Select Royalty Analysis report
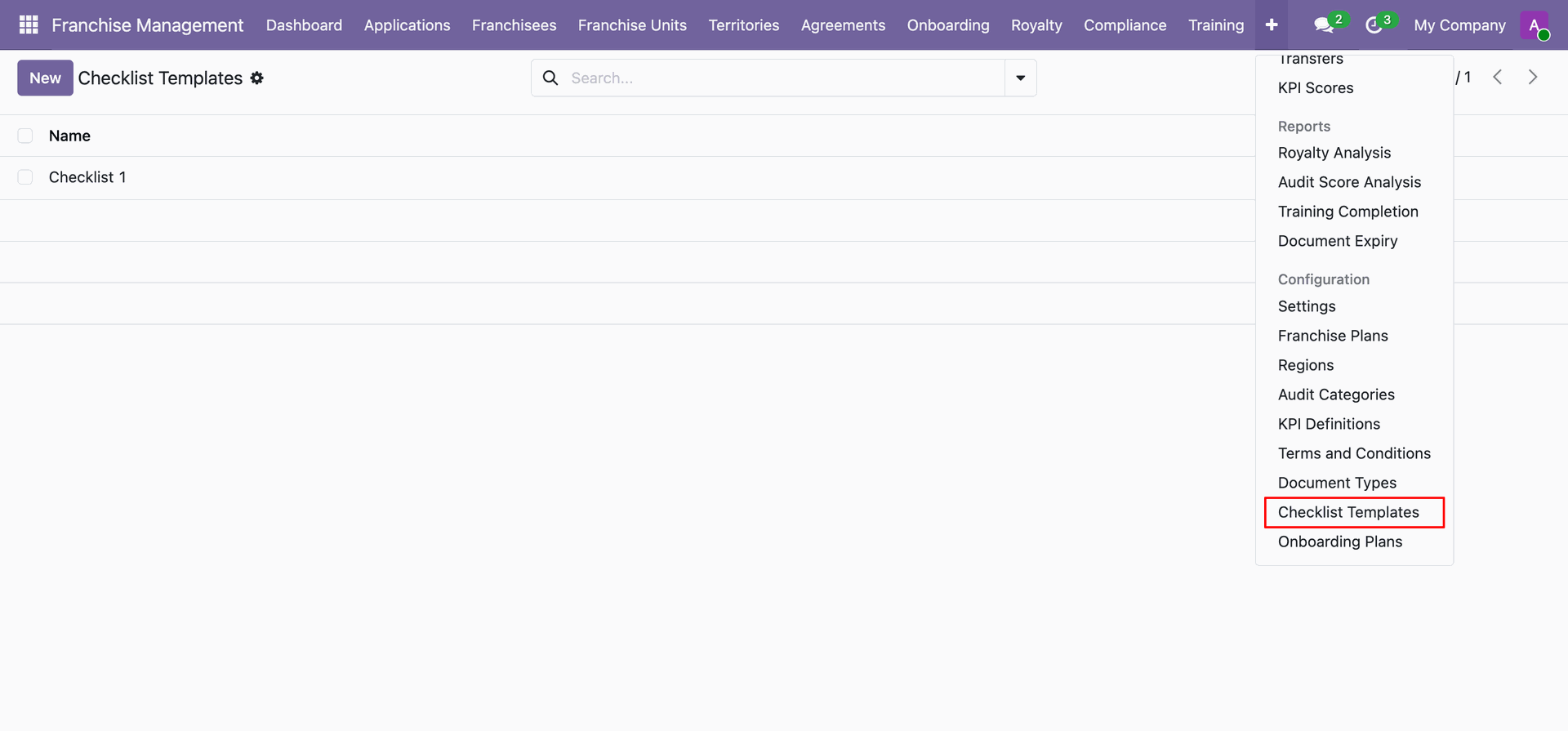Image resolution: width=1568 pixels, height=731 pixels. pos(1334,153)
